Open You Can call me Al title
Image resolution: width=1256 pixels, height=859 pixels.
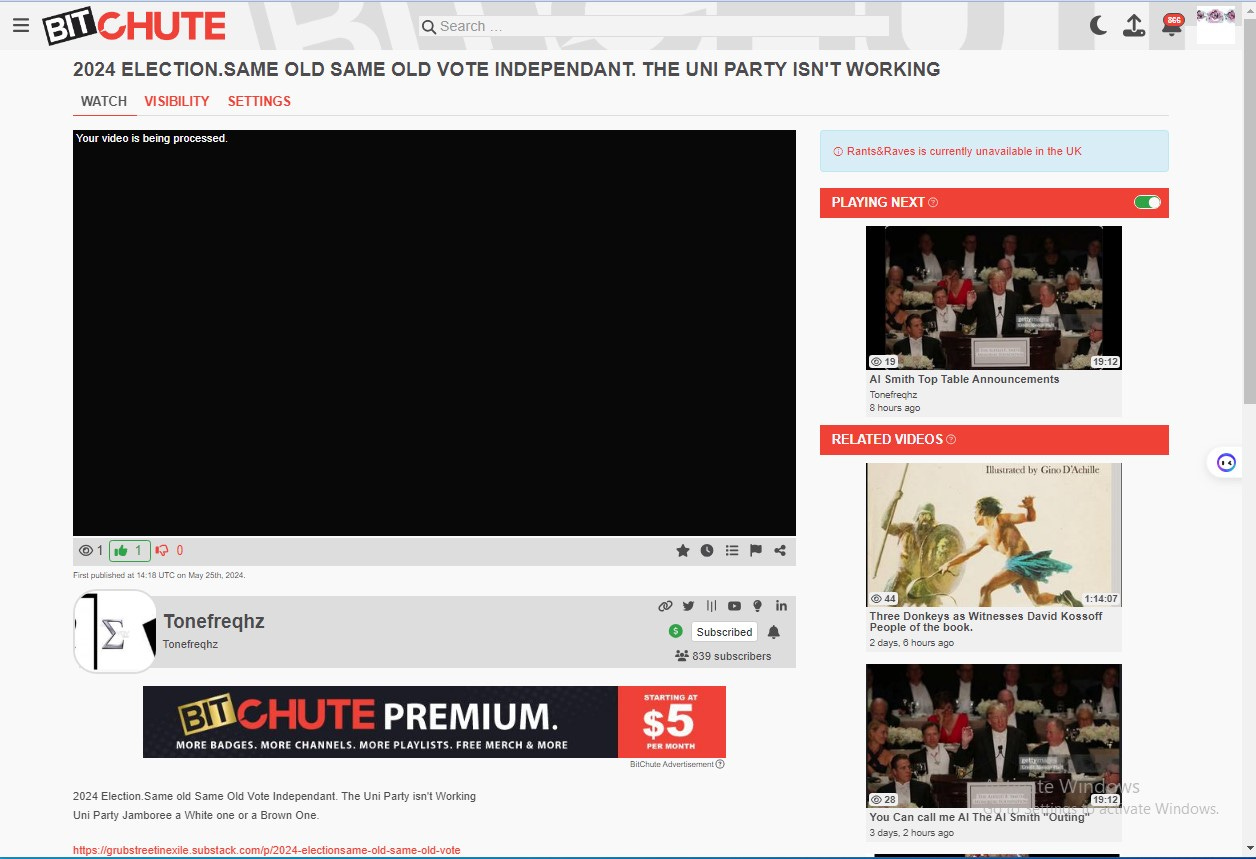pos(978,817)
